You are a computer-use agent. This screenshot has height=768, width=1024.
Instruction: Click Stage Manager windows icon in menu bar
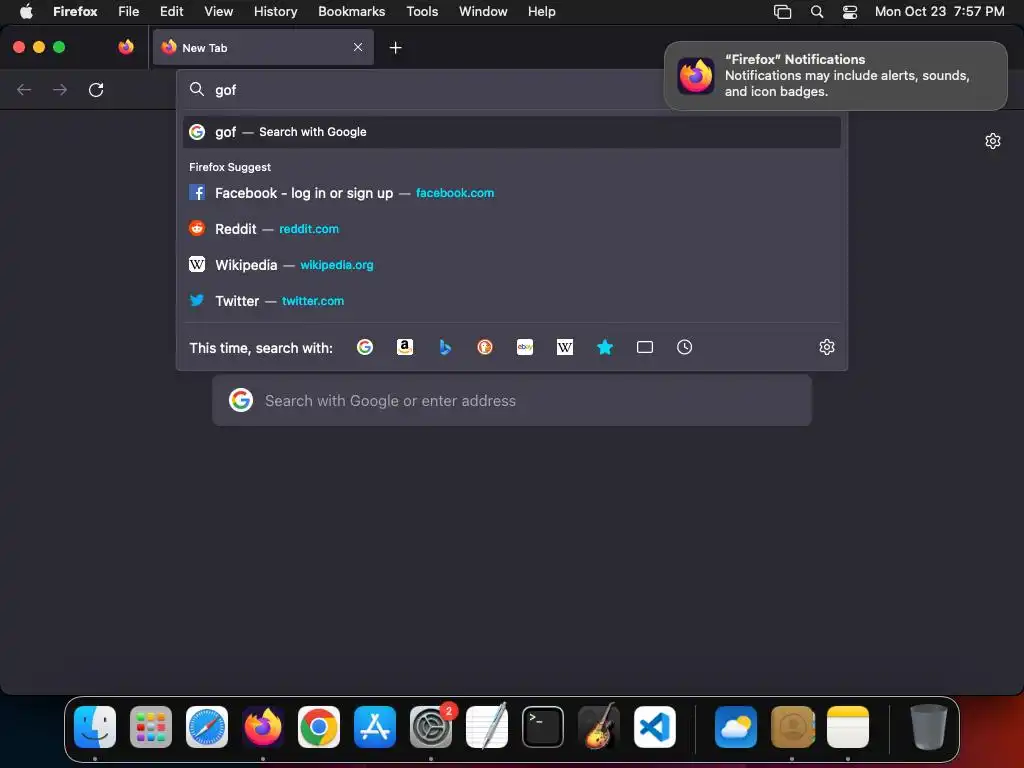coord(782,12)
